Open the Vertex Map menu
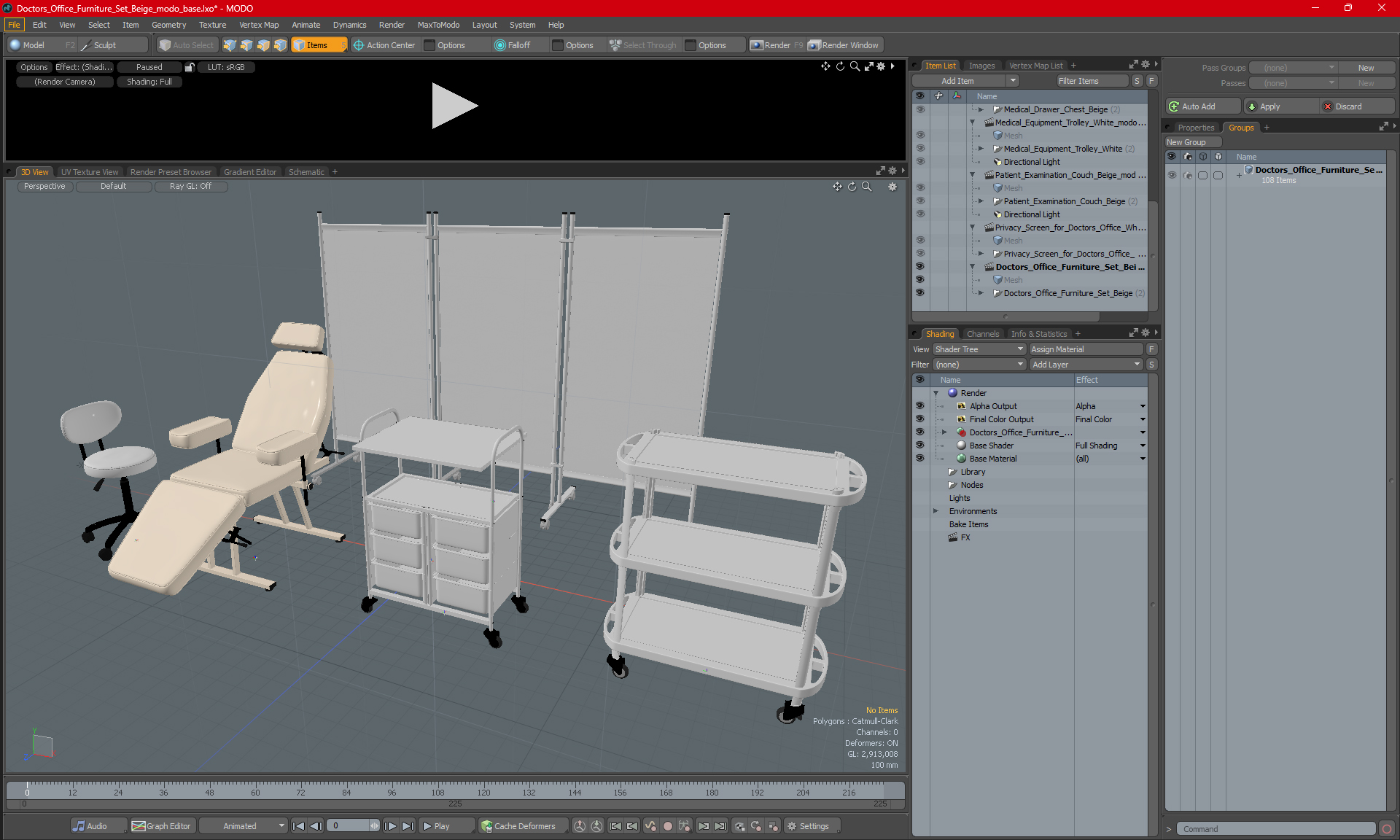This screenshot has width=1400, height=840. [259, 25]
